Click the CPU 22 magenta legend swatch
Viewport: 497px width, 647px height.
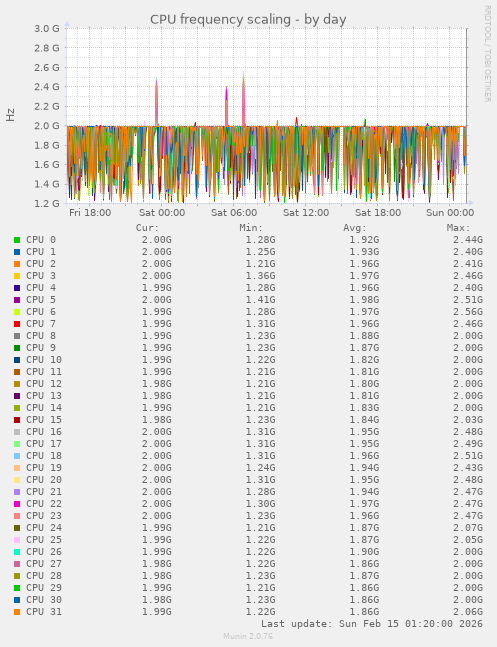click(x=17, y=504)
